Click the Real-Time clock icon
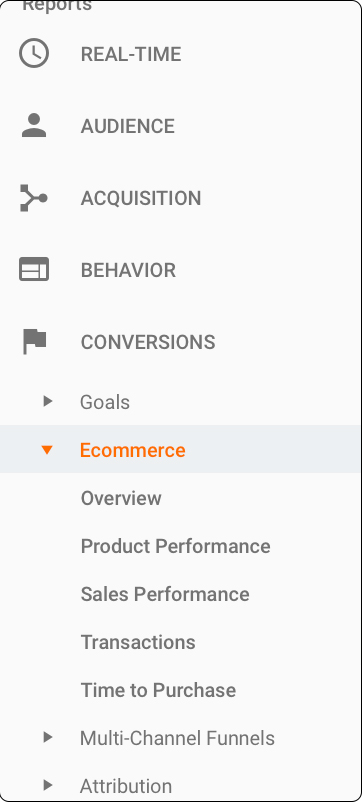The width and height of the screenshot is (362, 802). (34, 54)
